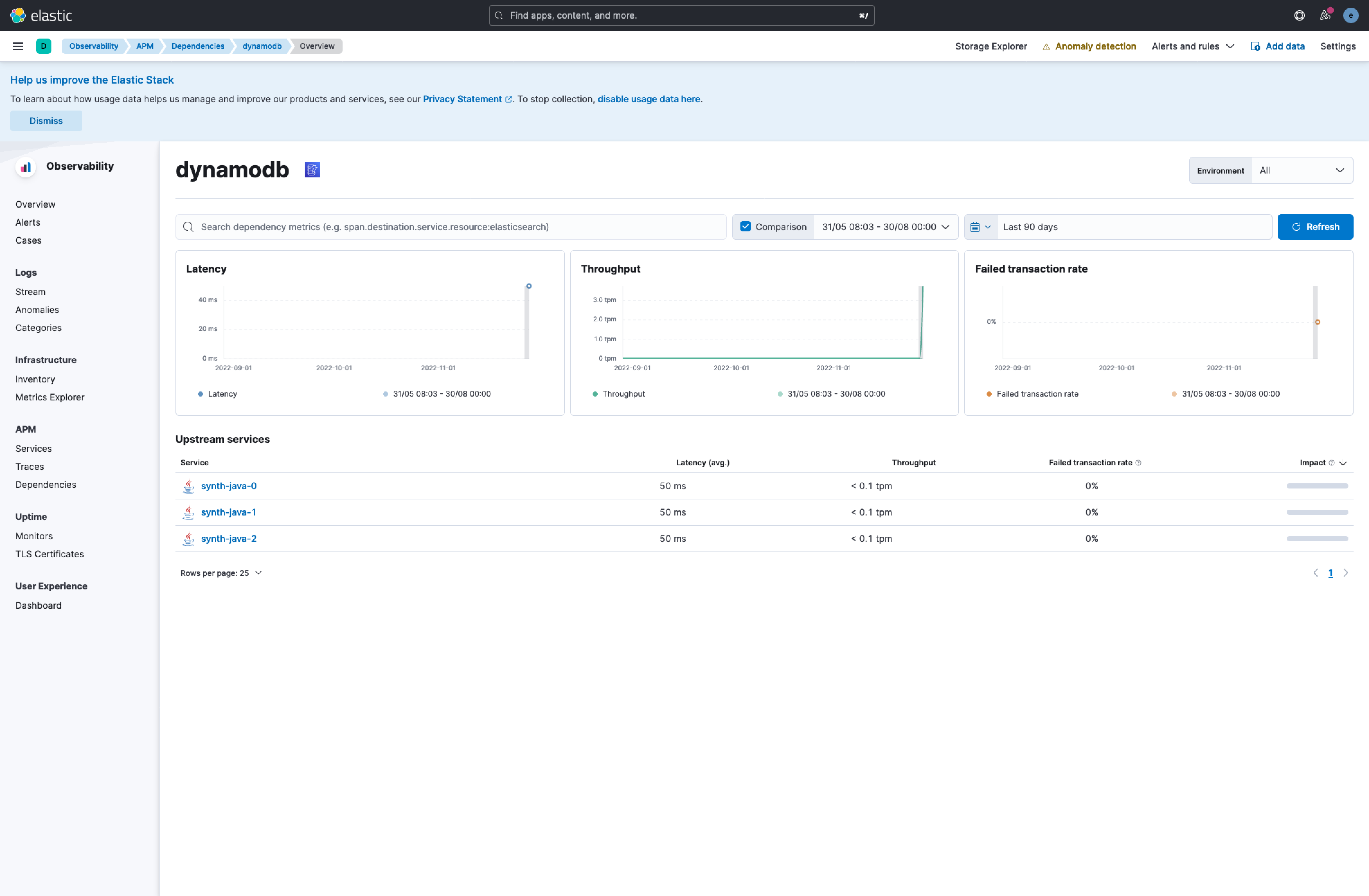The image size is (1369, 896).
Task: Toggle the Comparison checkbox
Action: tap(746, 227)
